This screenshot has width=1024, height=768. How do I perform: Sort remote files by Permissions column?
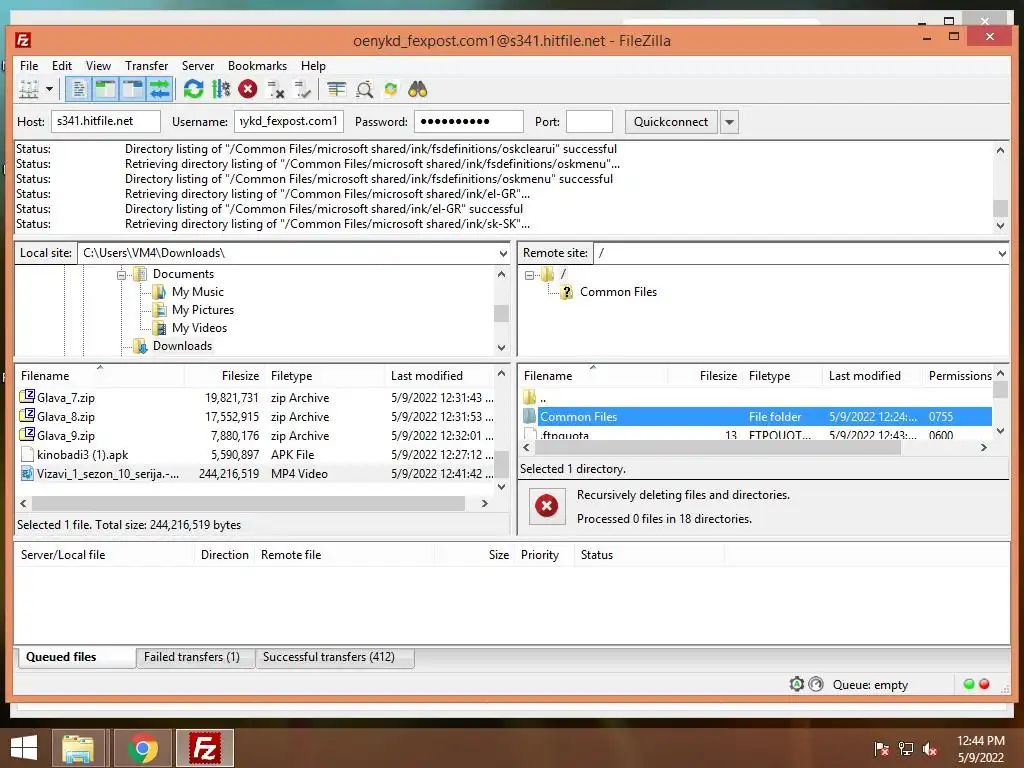[959, 376]
